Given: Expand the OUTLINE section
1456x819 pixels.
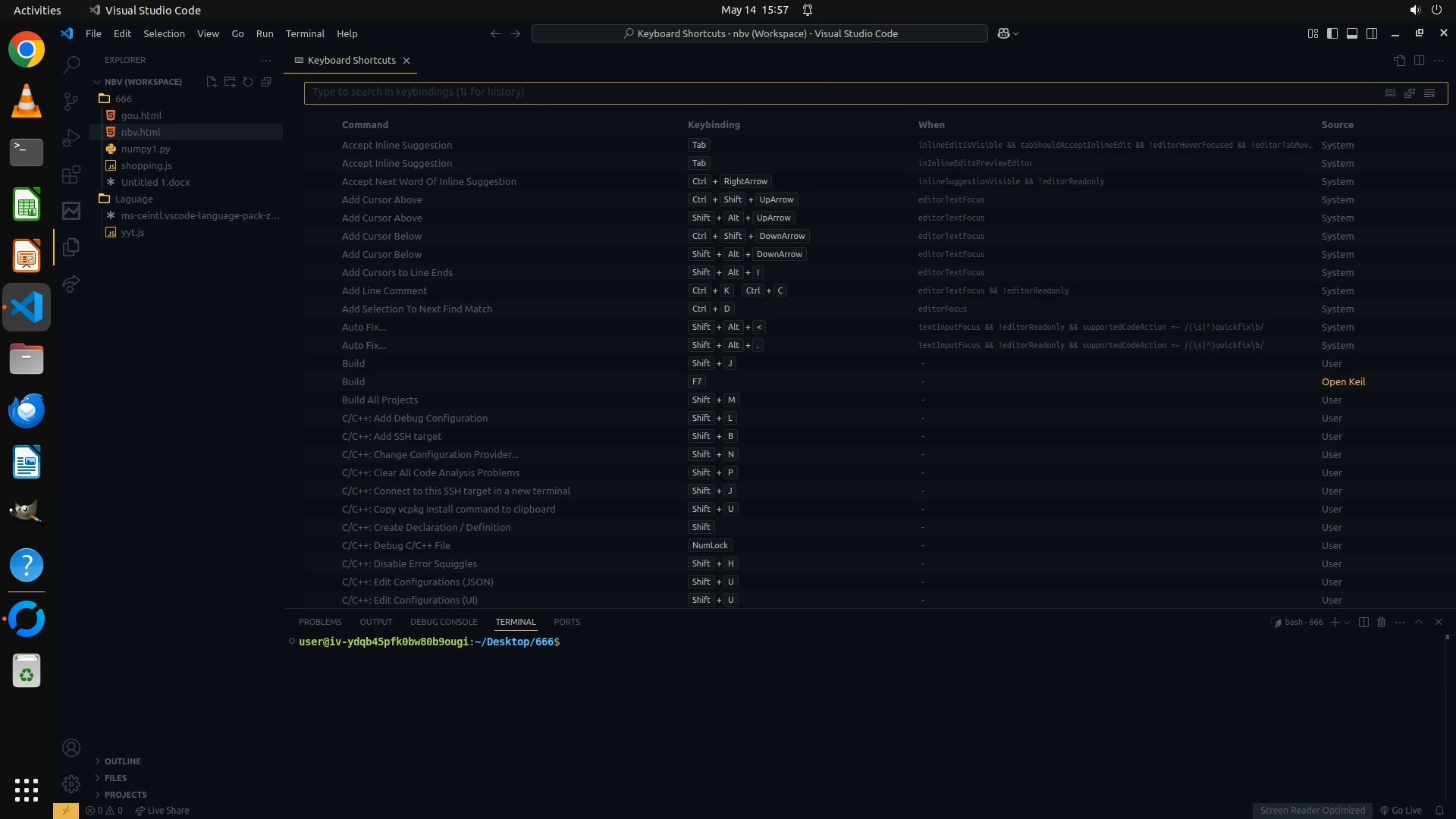Looking at the screenshot, I should coord(122,761).
